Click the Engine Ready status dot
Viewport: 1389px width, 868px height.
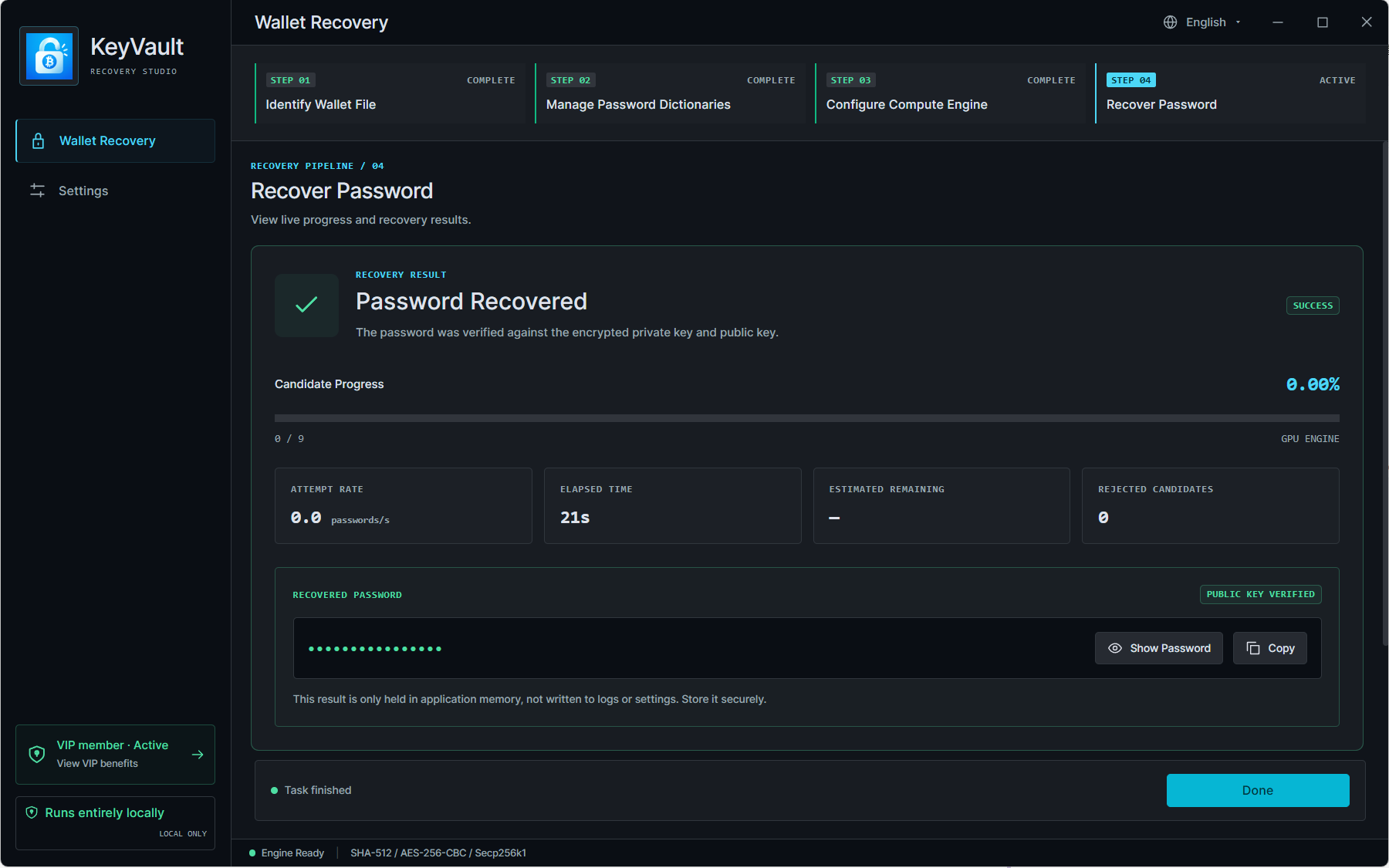point(252,853)
